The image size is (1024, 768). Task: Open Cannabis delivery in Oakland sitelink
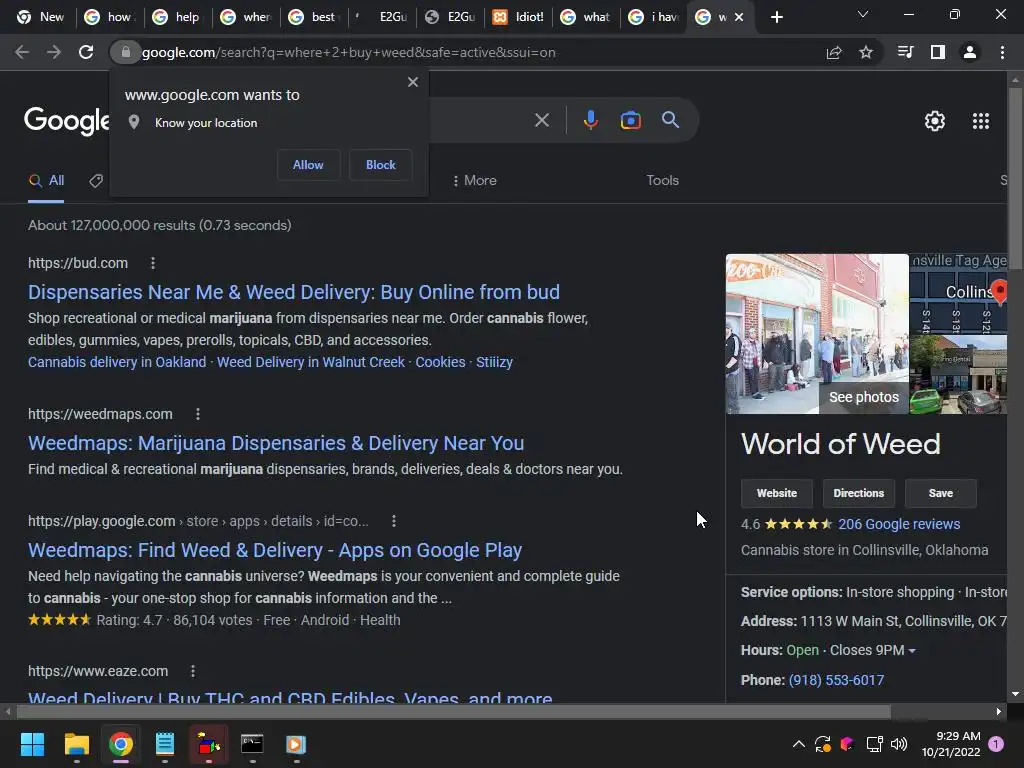coord(117,362)
